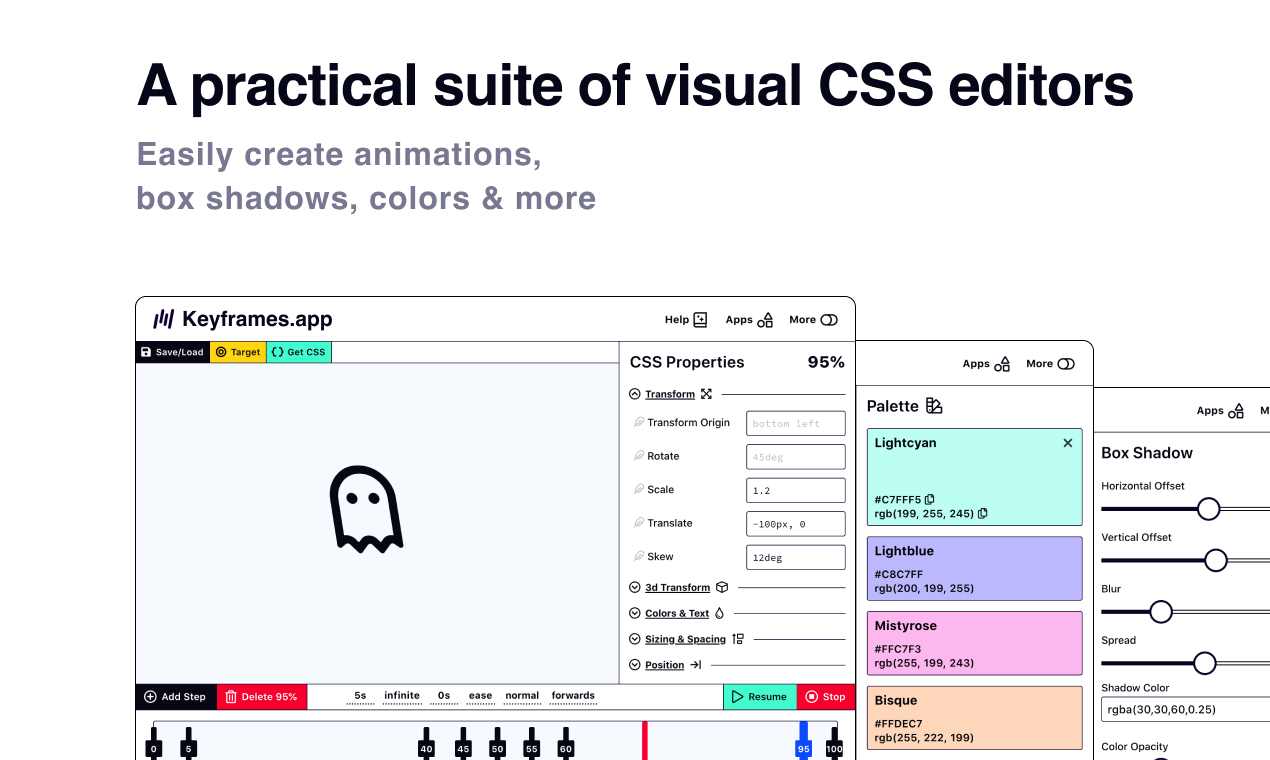Open the normal direction option
Image resolution: width=1270 pixels, height=760 pixels.
pyautogui.click(x=522, y=696)
